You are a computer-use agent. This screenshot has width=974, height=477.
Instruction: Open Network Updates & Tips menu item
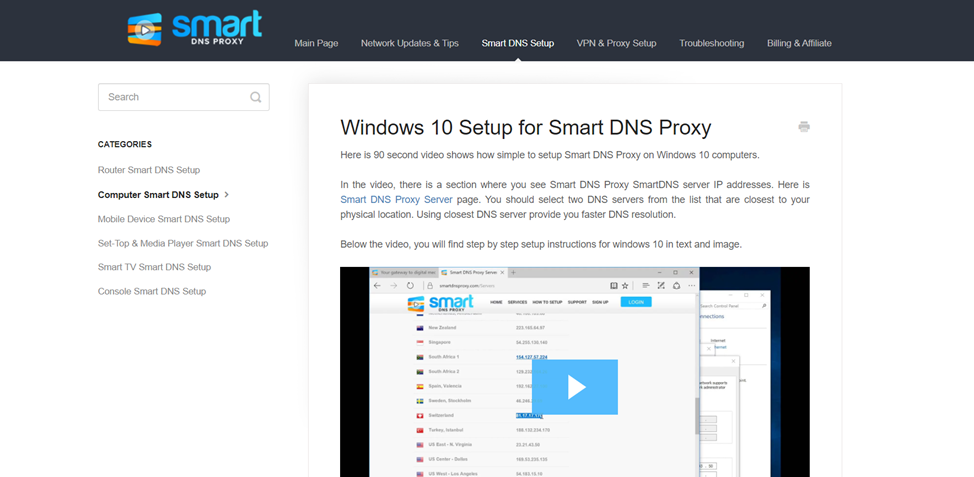click(x=410, y=43)
